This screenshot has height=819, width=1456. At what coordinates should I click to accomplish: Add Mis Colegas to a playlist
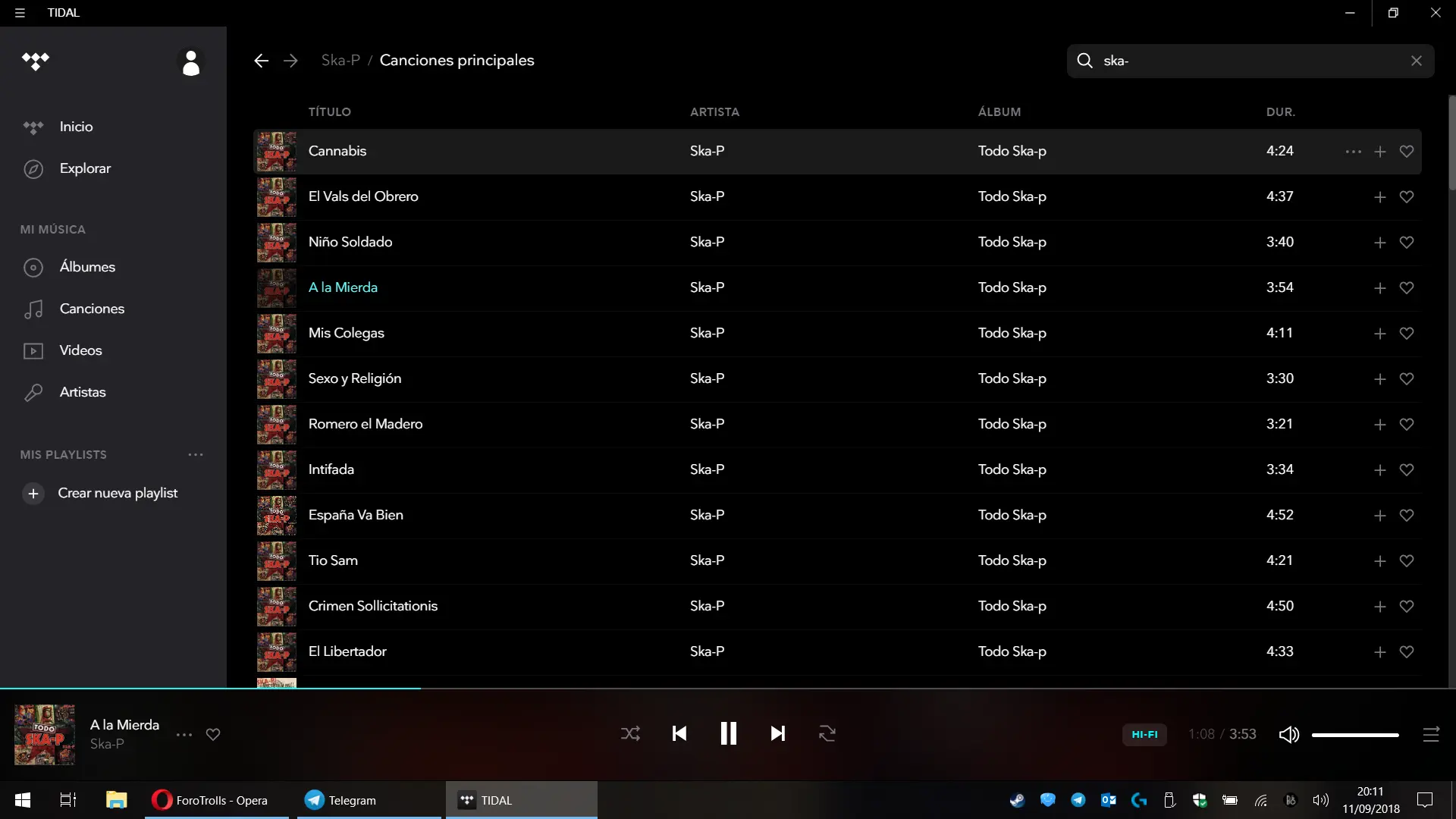[1380, 334]
